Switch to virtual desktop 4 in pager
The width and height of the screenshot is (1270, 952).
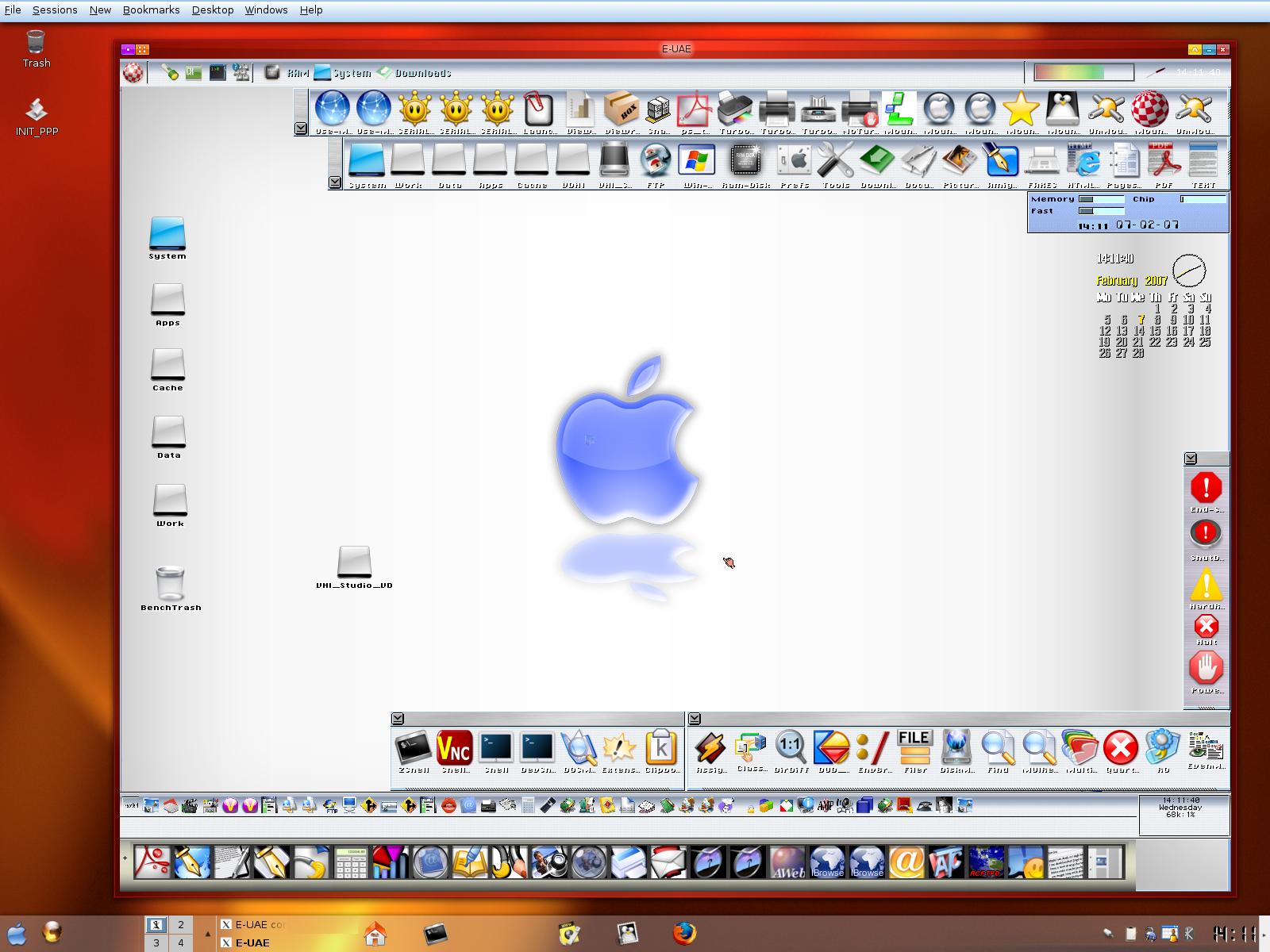(180, 942)
